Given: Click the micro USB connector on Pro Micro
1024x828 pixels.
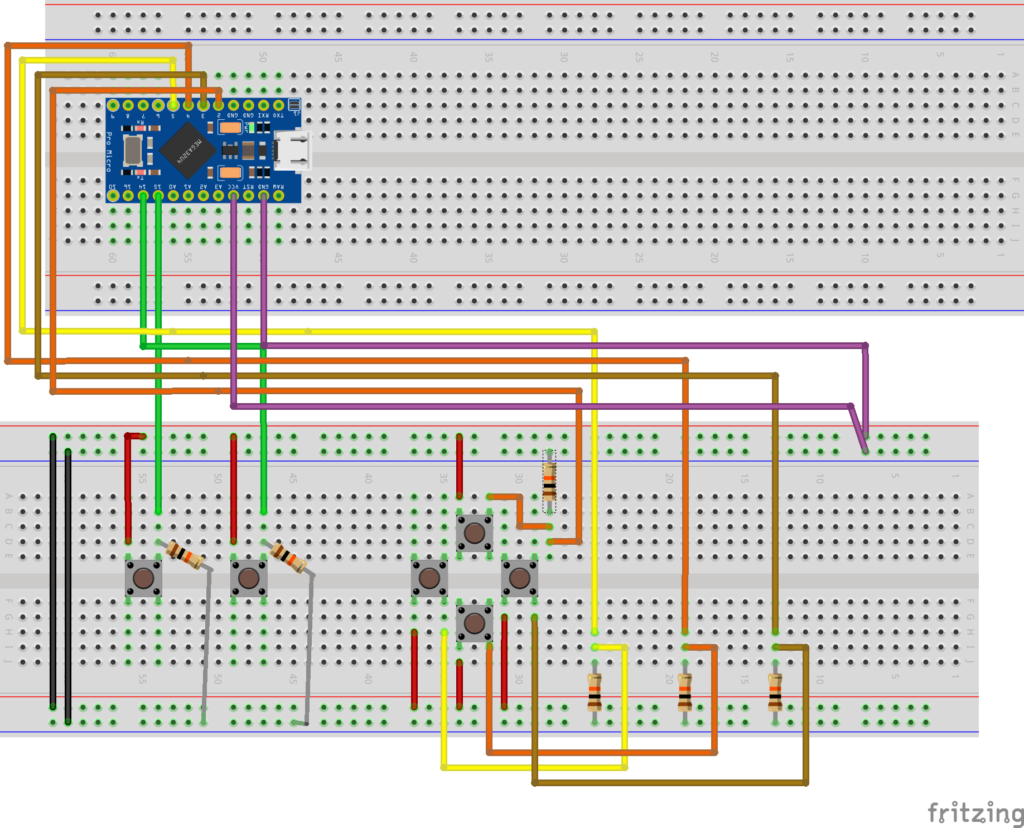Looking at the screenshot, I should [x=297, y=150].
